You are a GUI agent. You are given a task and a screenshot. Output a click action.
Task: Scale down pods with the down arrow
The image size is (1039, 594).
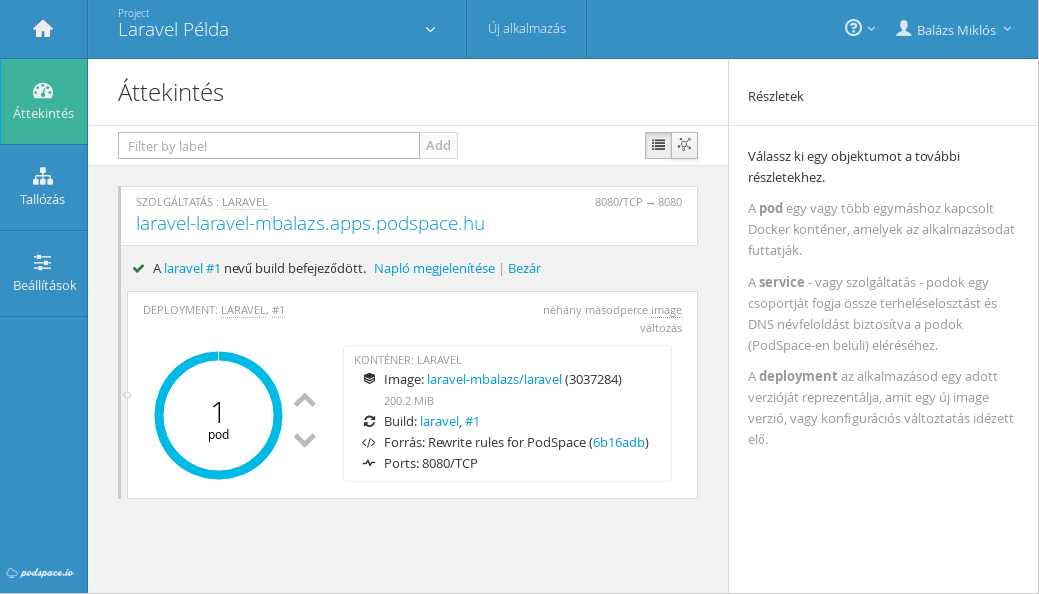click(305, 440)
